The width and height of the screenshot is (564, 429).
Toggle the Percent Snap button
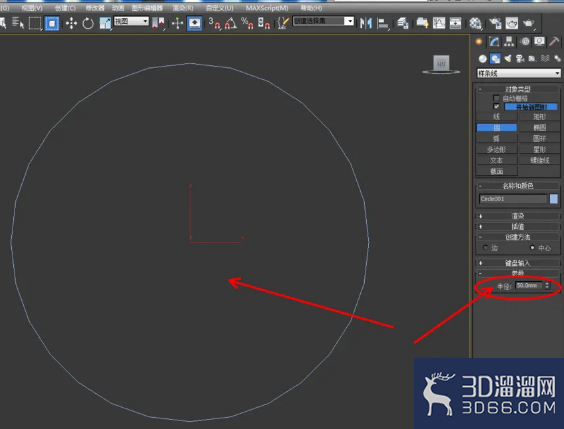tap(247, 24)
